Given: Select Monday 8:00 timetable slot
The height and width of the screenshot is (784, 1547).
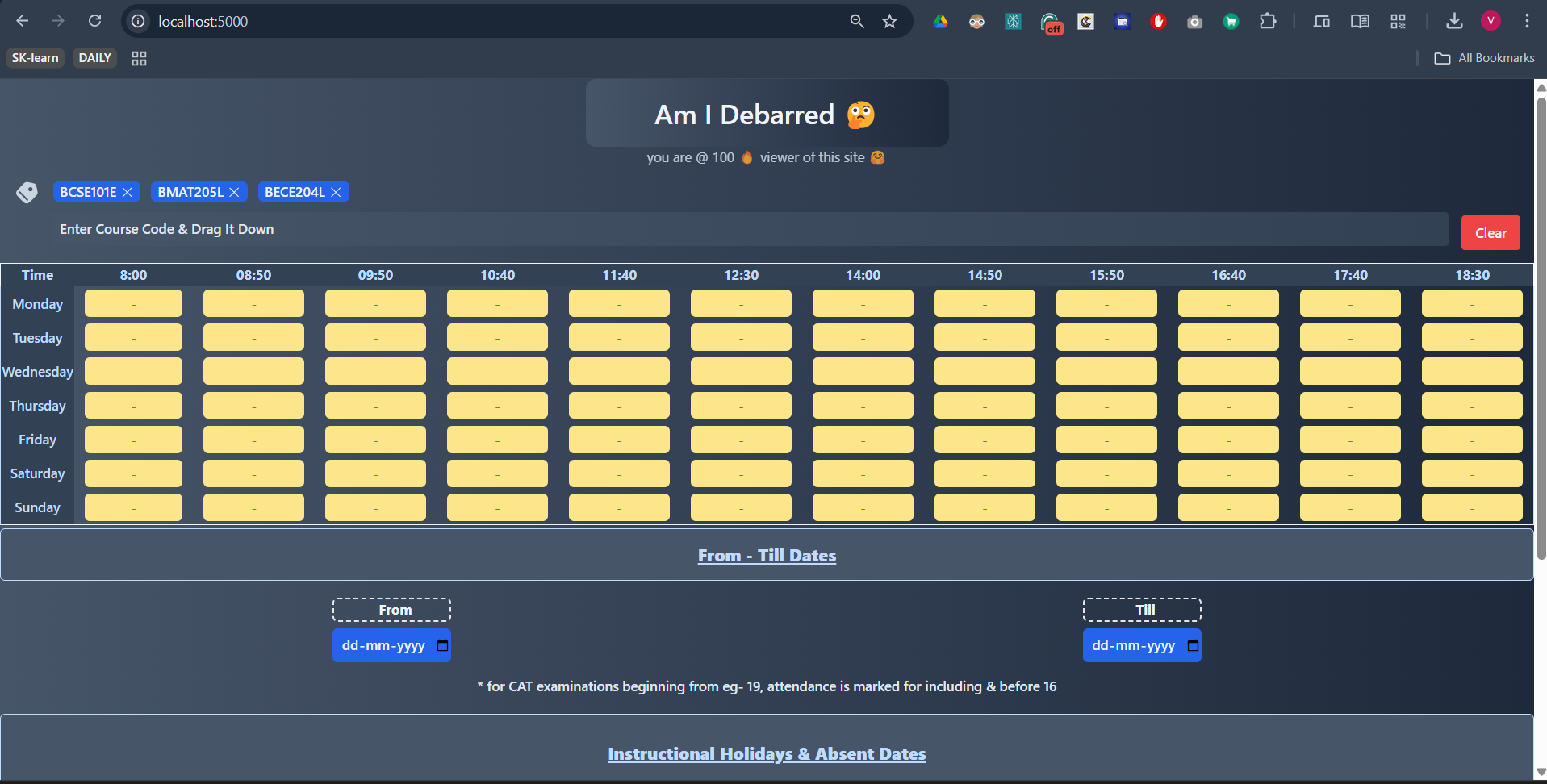Looking at the screenshot, I should tap(133, 304).
